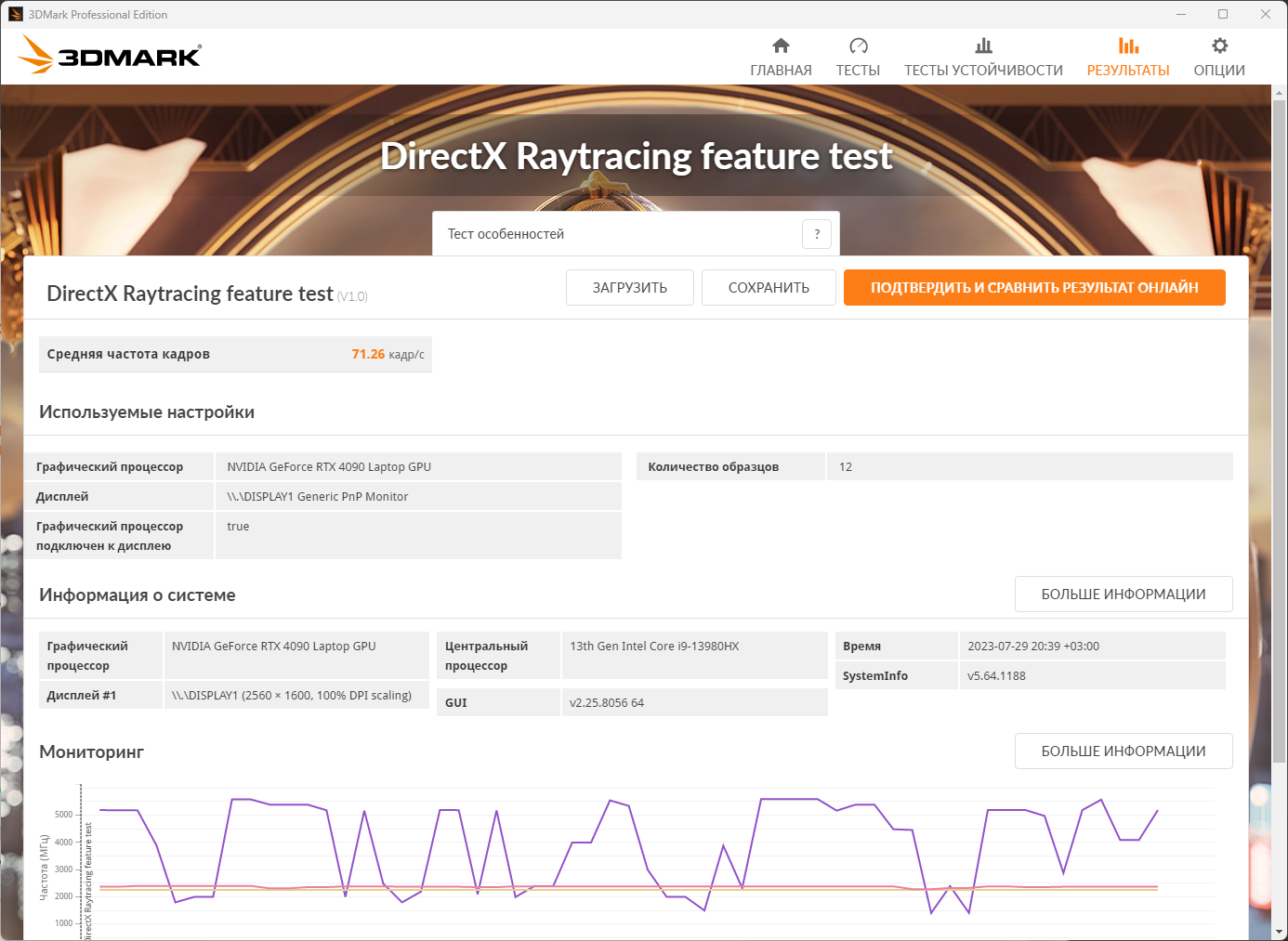Click the Options gear icon
Image resolution: width=1288 pixels, height=941 pixels.
(1219, 46)
